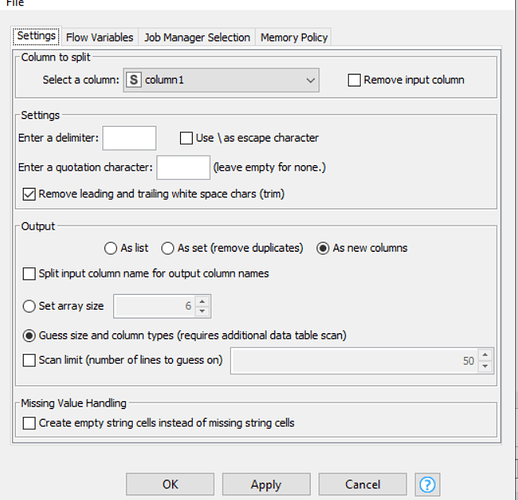The width and height of the screenshot is (518, 500).
Task: Confirm settings with the OK button
Action: click(170, 484)
